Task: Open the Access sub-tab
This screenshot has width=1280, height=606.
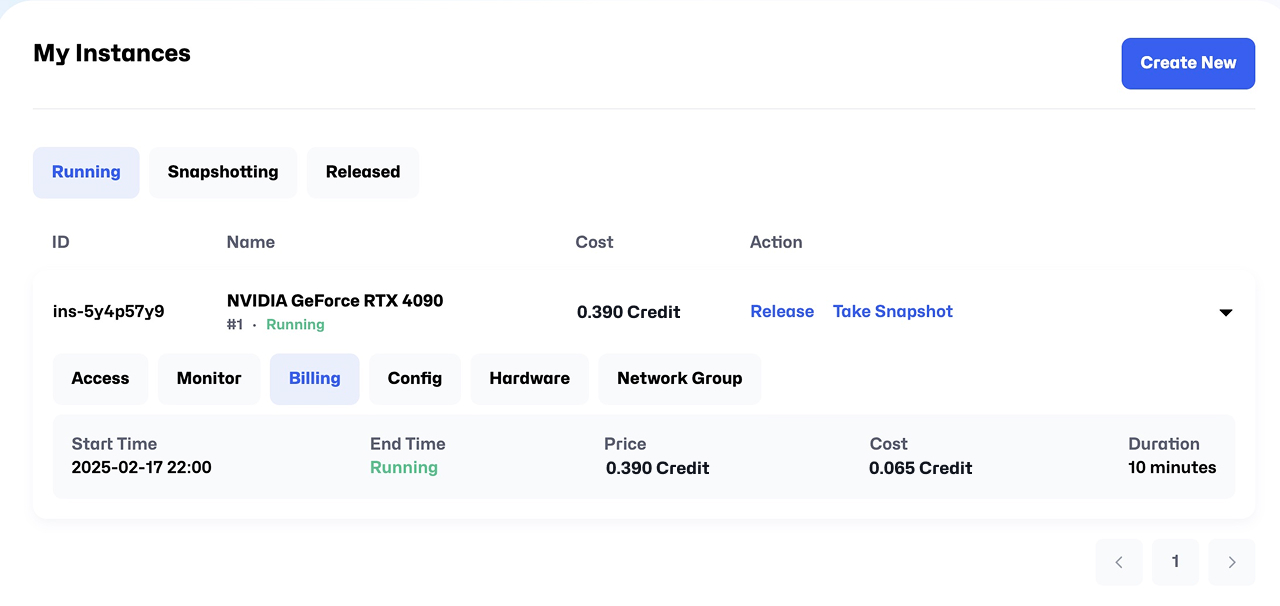Action: [x=100, y=378]
